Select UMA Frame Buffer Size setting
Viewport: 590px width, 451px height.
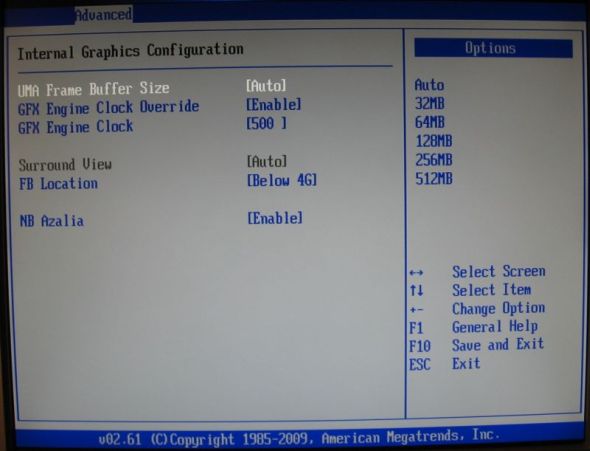[x=93, y=89]
